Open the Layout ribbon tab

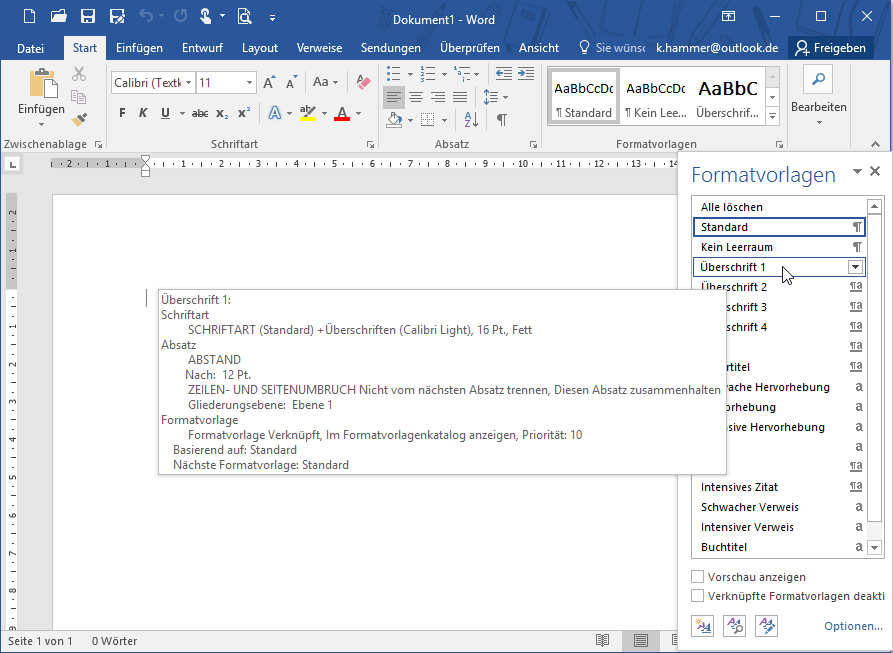click(x=260, y=48)
